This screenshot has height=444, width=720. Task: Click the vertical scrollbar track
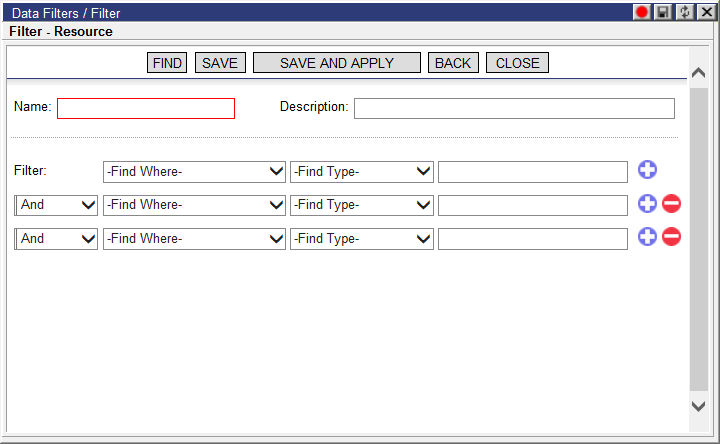click(698, 239)
